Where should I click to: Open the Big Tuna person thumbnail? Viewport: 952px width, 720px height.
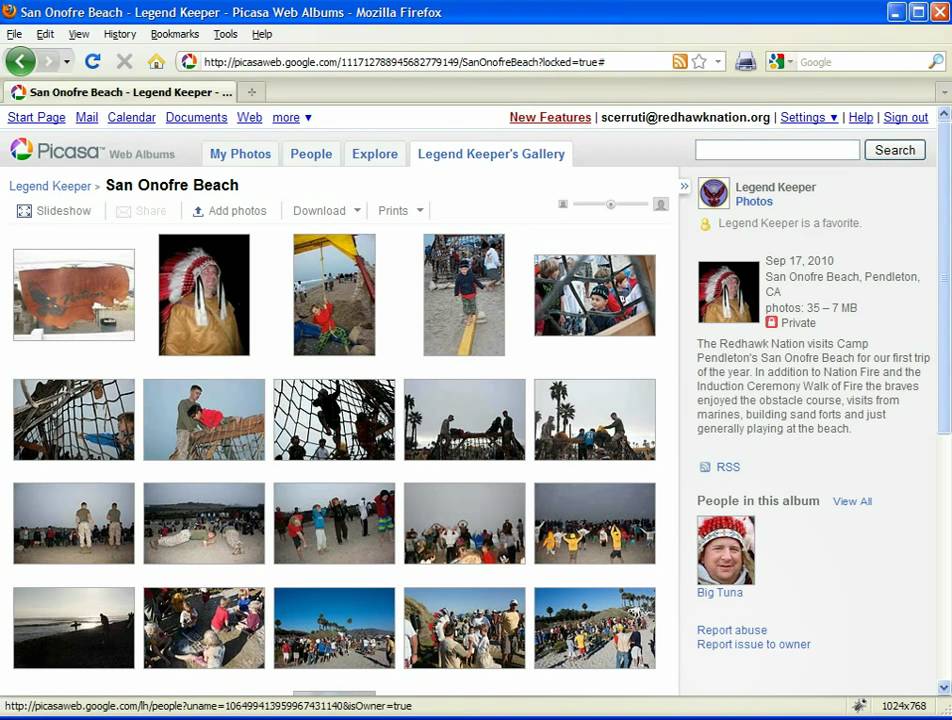click(726, 550)
